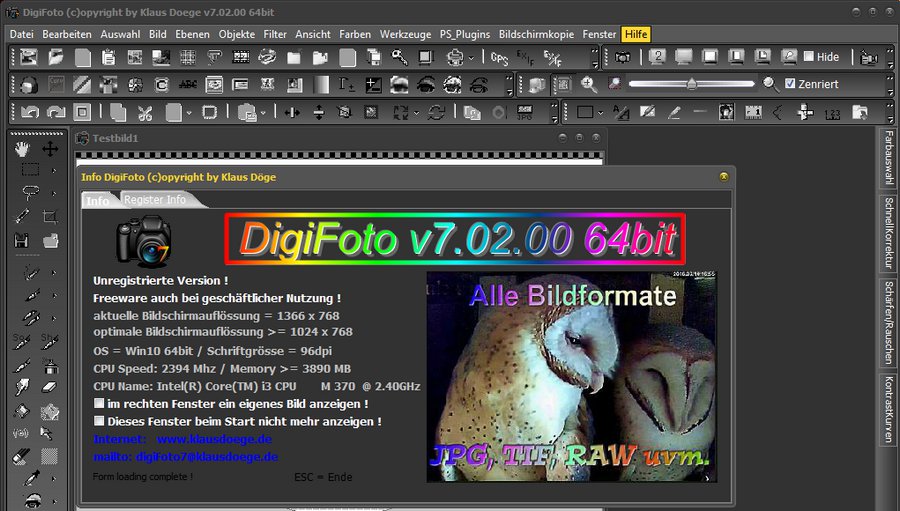Open the Werkzeuge menu
The image size is (900, 511).
[x=405, y=34]
